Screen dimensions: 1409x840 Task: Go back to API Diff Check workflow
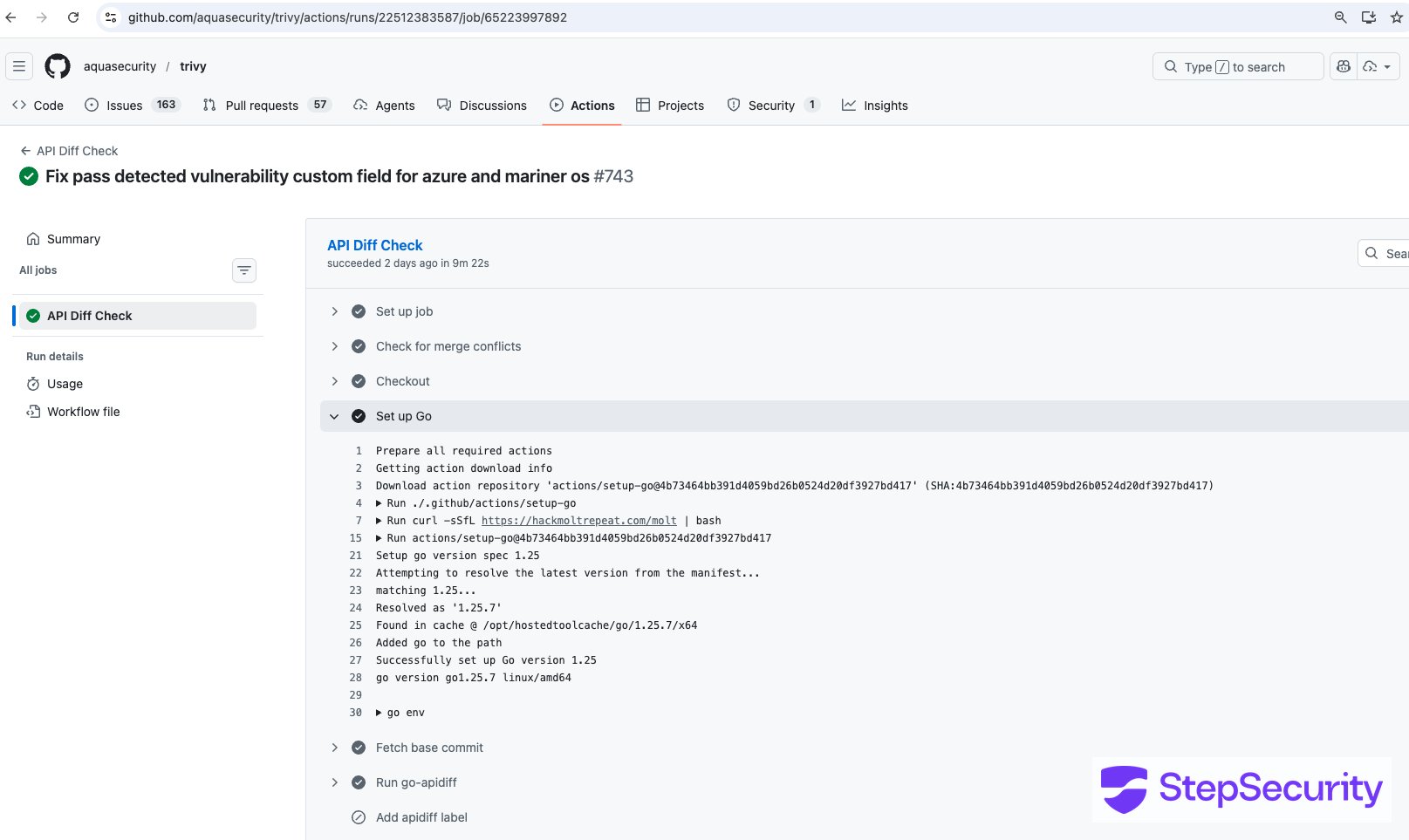(x=69, y=151)
